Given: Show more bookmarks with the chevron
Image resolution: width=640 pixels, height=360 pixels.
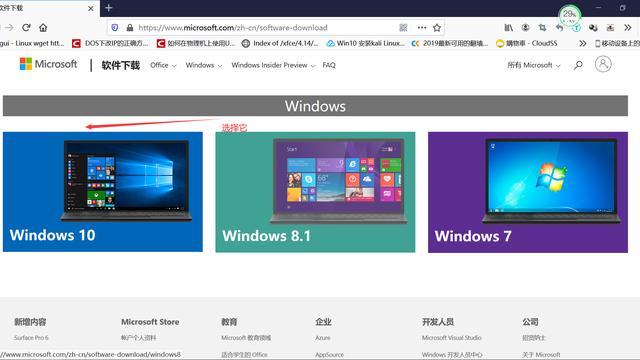Looking at the screenshot, I should tap(583, 43).
